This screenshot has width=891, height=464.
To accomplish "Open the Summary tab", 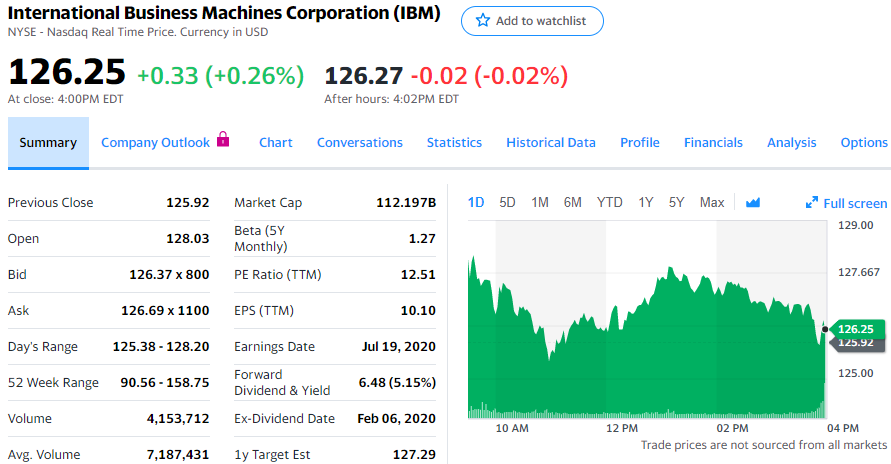I will click(x=48, y=142).
